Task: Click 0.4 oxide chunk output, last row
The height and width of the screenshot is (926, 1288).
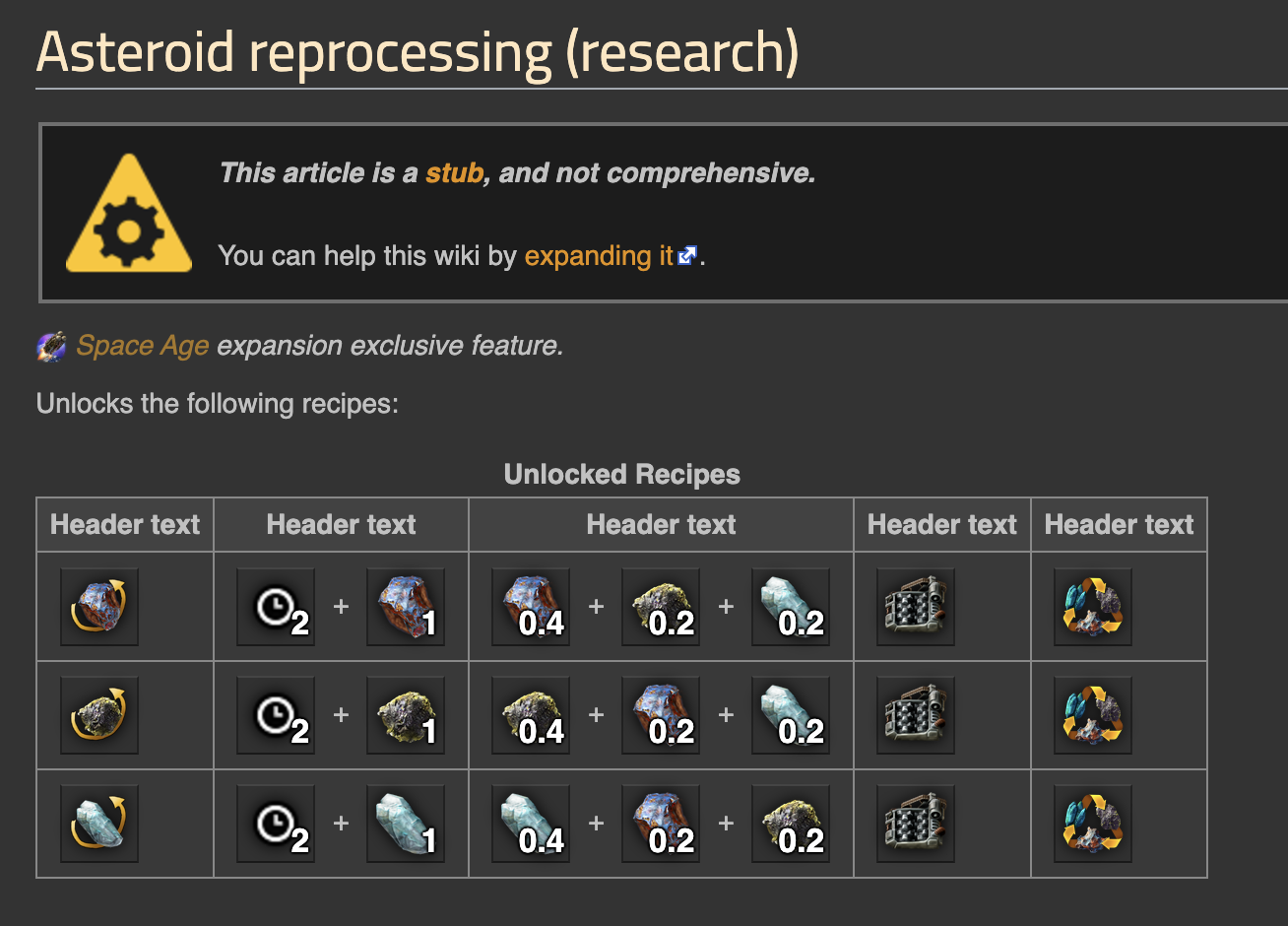Action: pos(531,824)
